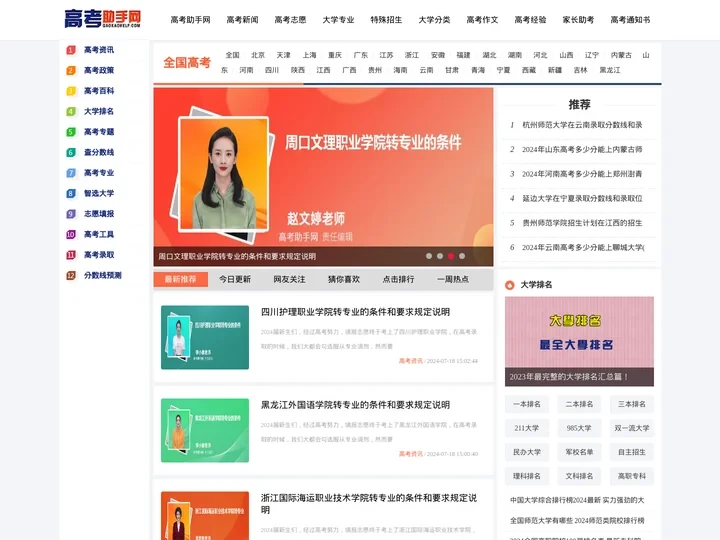
Task: Open the 高考志愿 top menu item
Action: (x=290, y=20)
